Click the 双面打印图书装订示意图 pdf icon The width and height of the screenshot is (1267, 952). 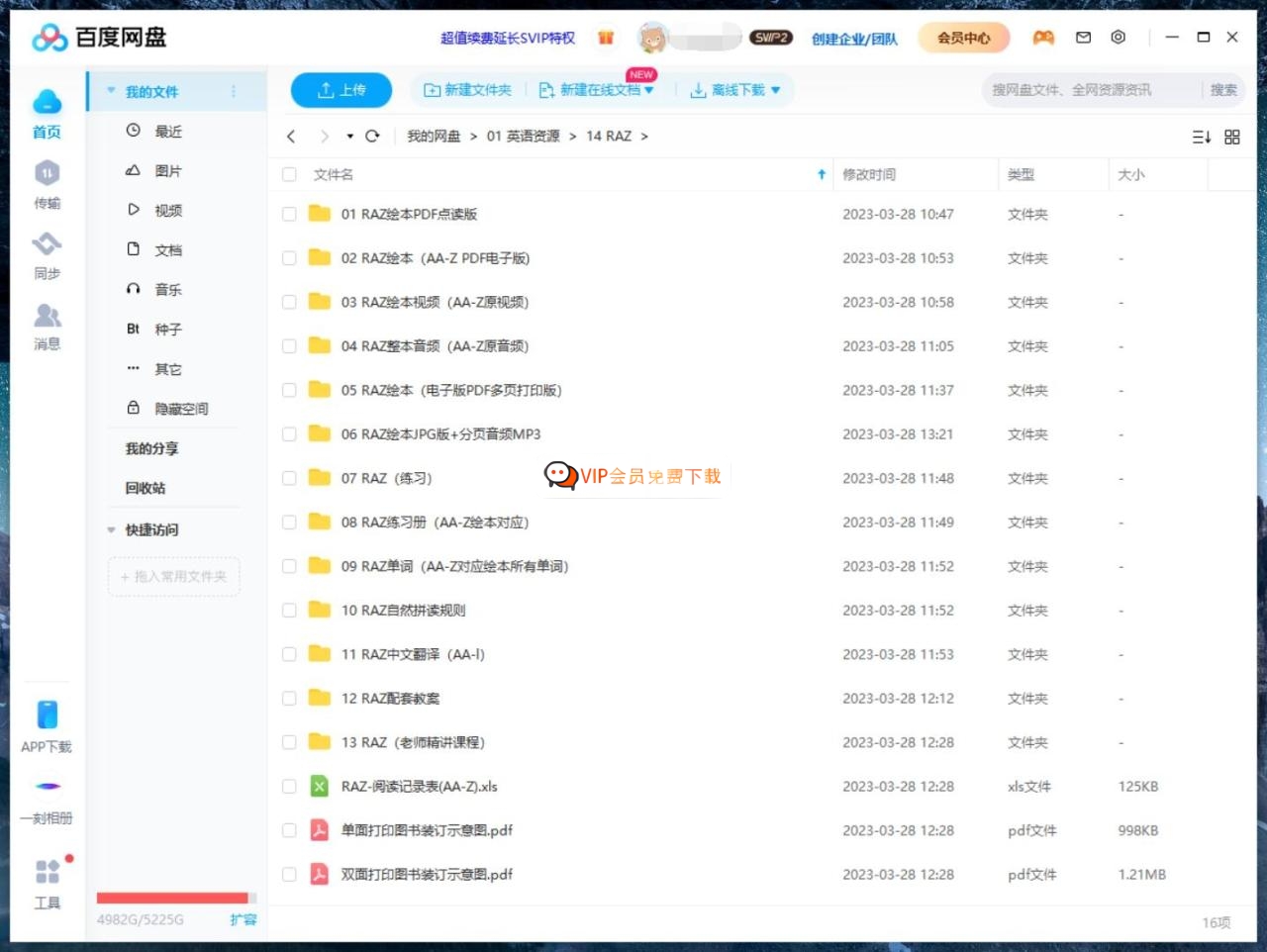coord(319,874)
